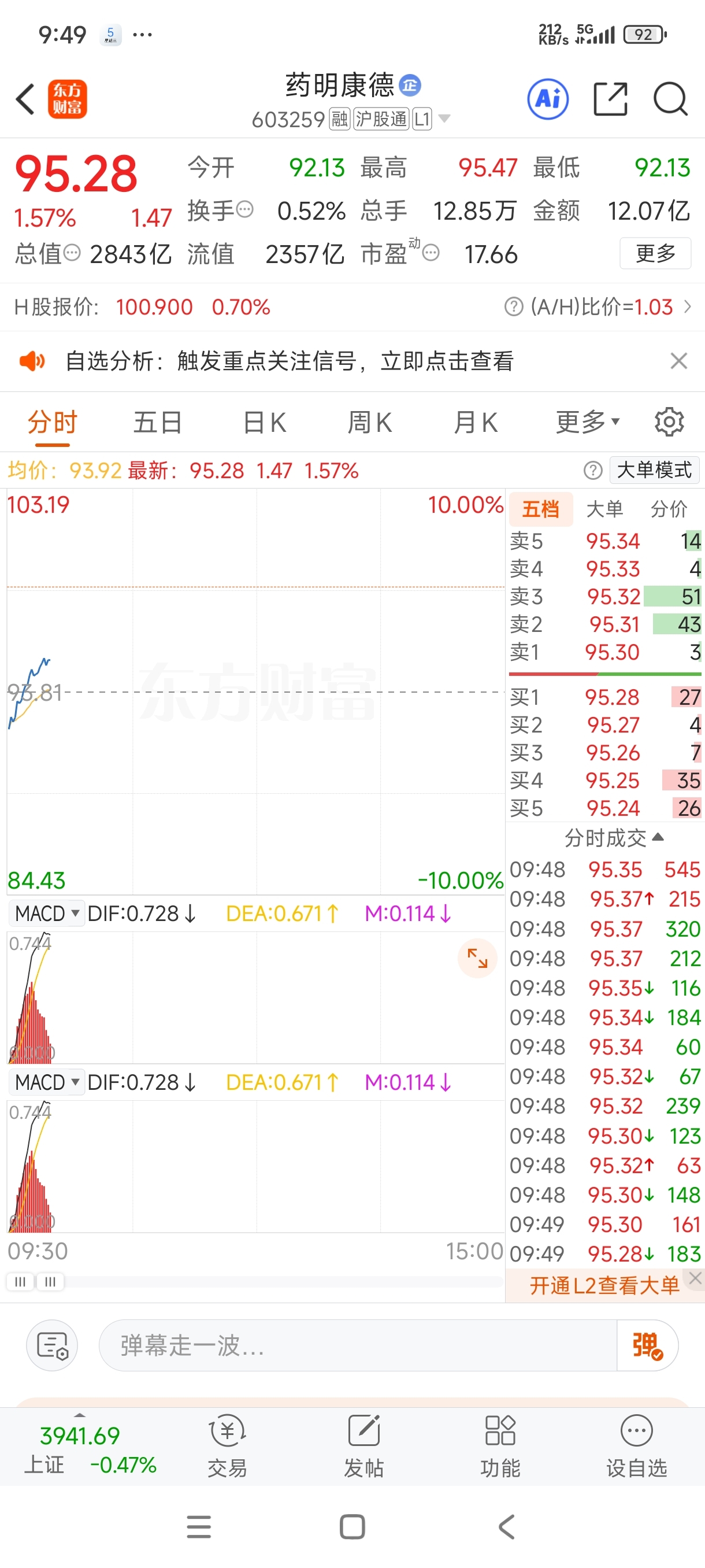Tap the 沪股通 badge

click(381, 119)
